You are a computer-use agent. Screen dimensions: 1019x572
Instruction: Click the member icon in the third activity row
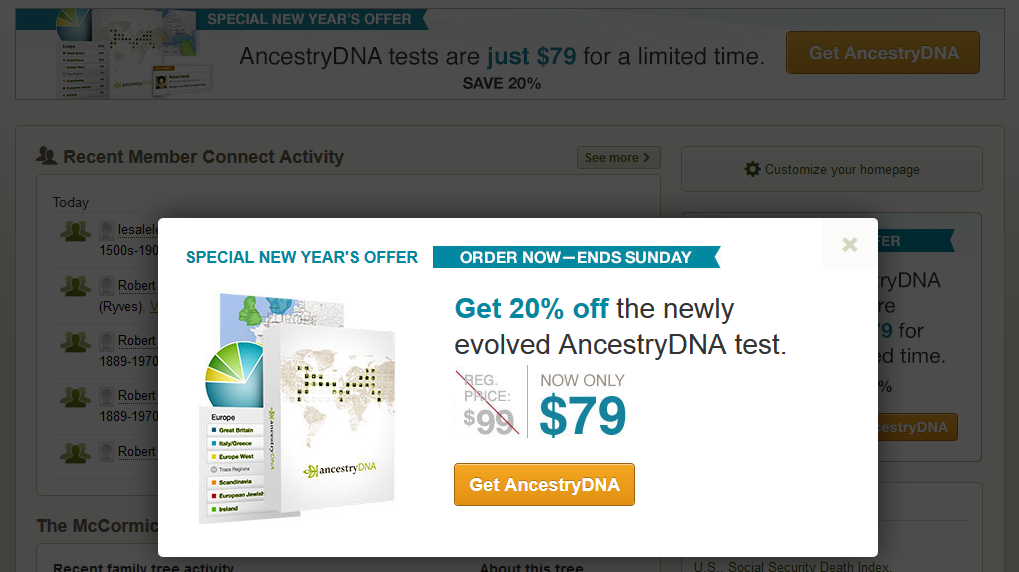[75, 341]
